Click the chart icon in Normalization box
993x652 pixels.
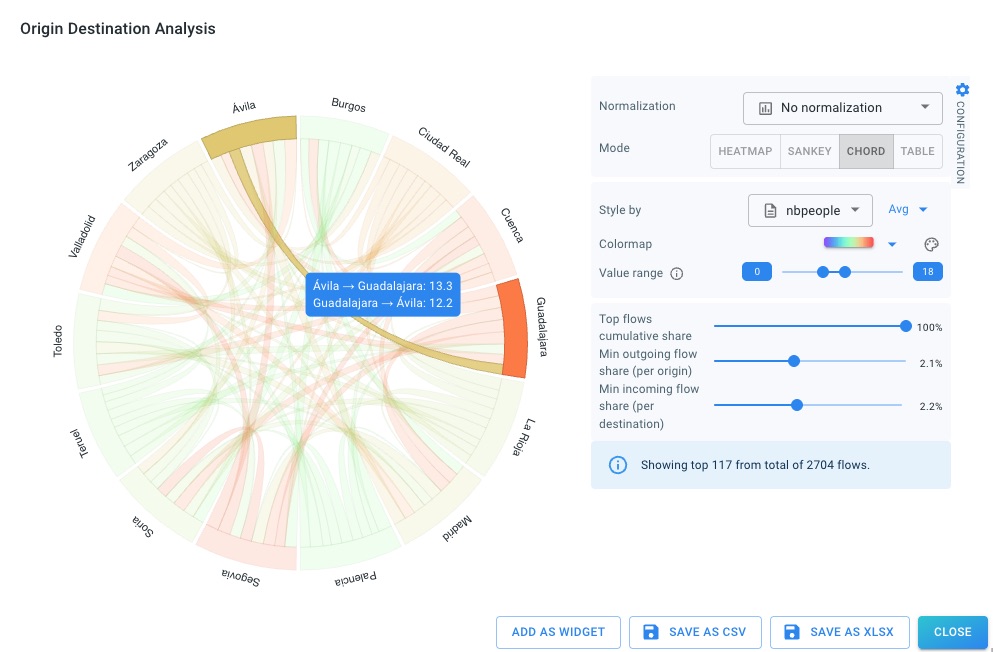tap(765, 108)
